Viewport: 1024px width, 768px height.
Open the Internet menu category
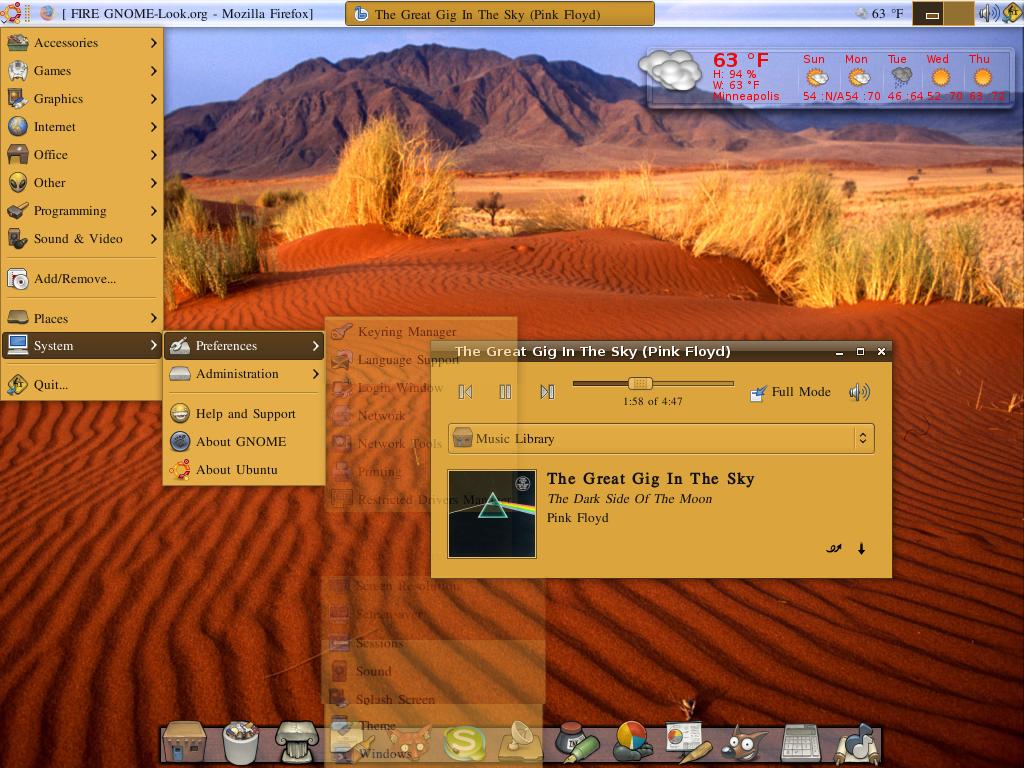pyautogui.click(x=82, y=127)
